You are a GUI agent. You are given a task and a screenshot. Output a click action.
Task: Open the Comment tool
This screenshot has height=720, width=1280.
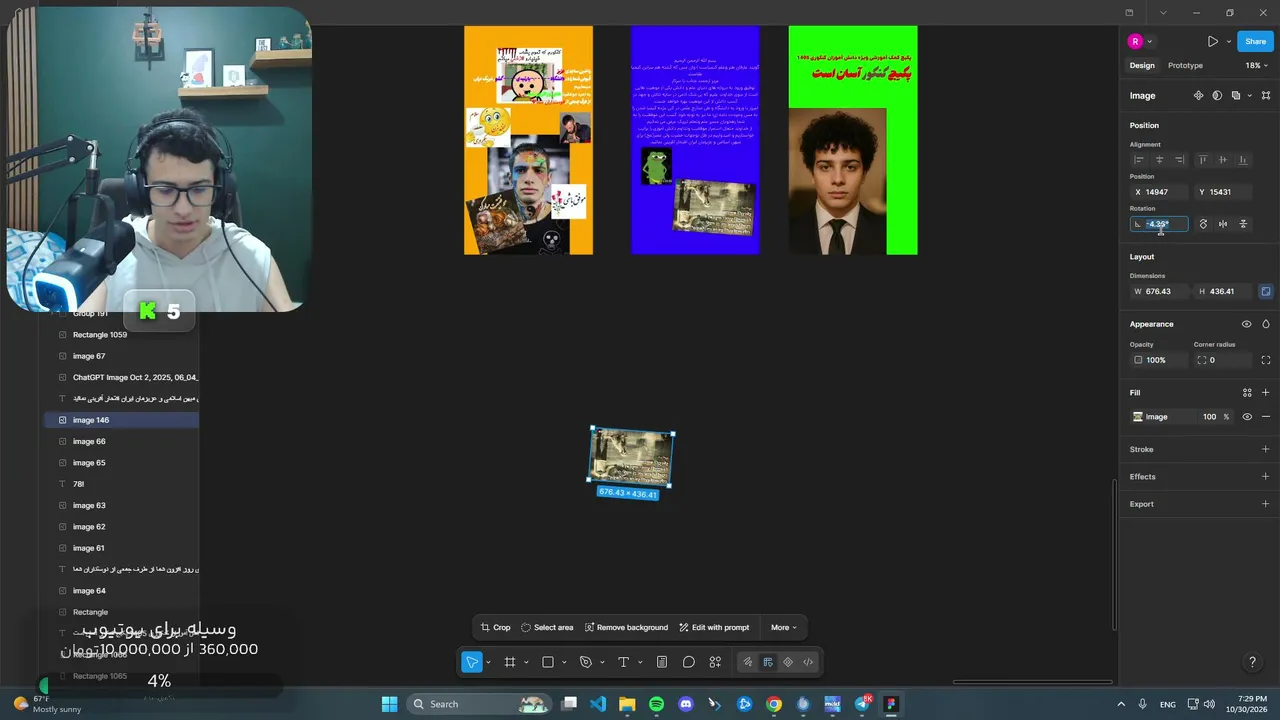tap(689, 662)
